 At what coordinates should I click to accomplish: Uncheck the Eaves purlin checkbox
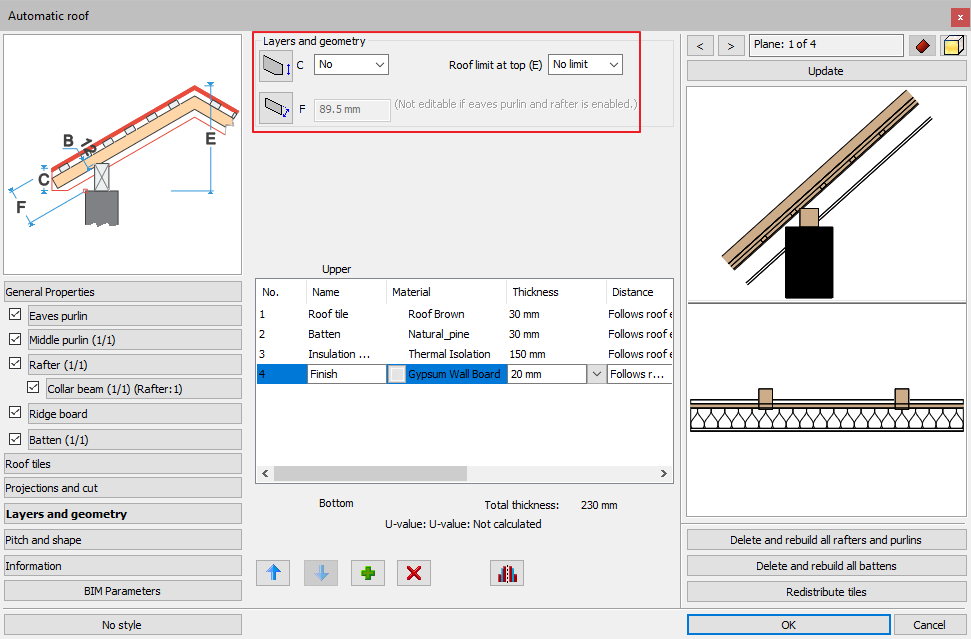(15, 315)
